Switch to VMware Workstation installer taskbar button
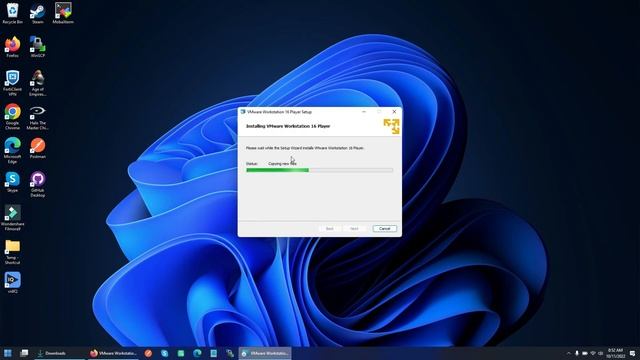 click(265, 353)
